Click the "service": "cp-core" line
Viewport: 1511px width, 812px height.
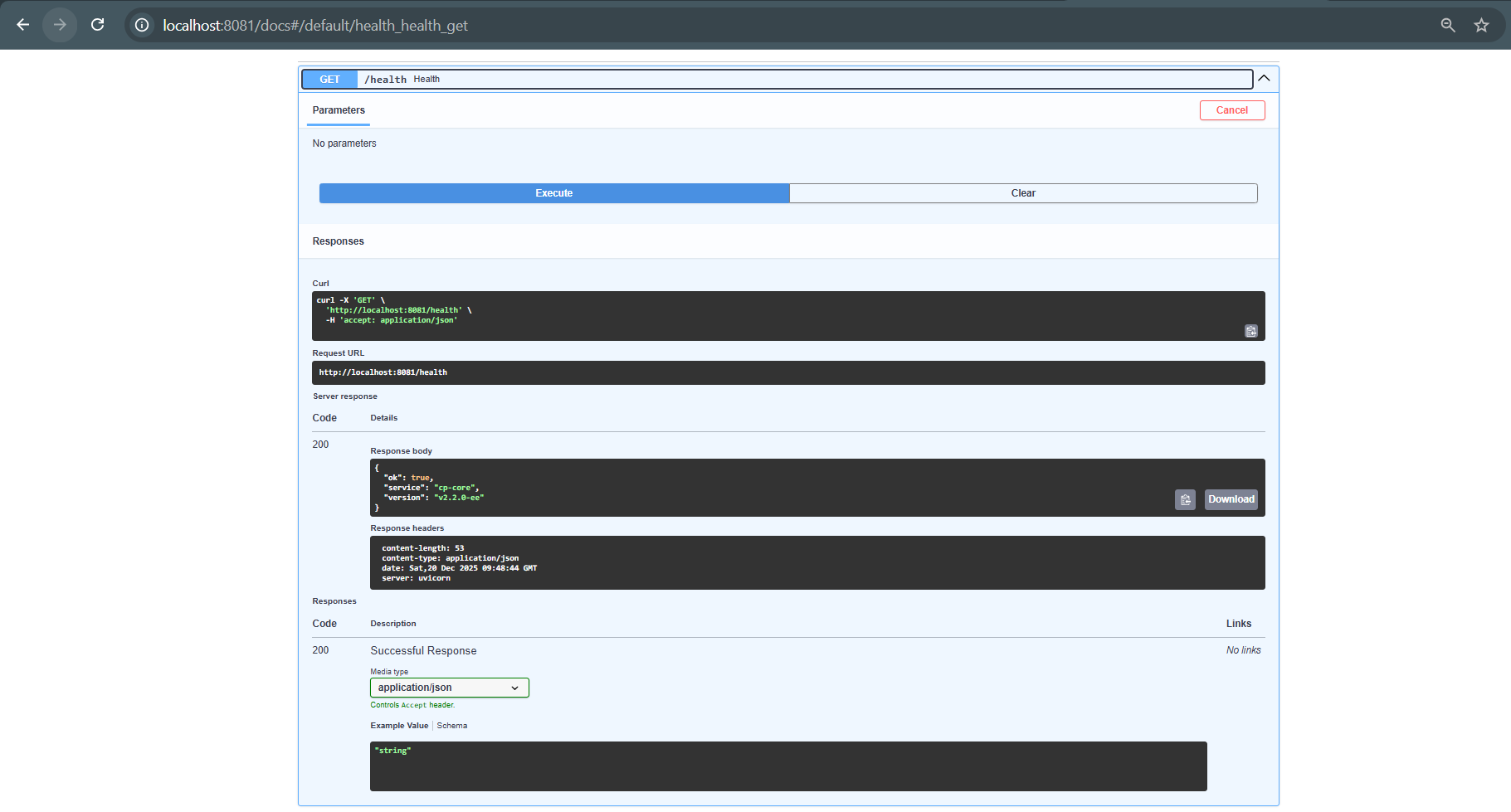click(x=431, y=488)
